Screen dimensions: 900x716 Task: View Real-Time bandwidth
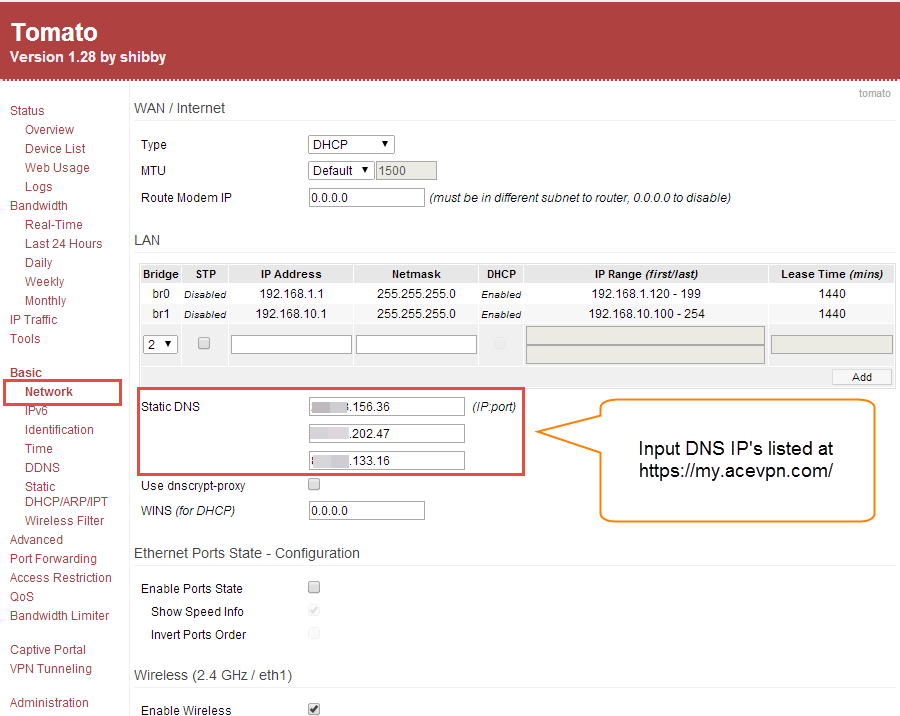pyautogui.click(x=54, y=225)
